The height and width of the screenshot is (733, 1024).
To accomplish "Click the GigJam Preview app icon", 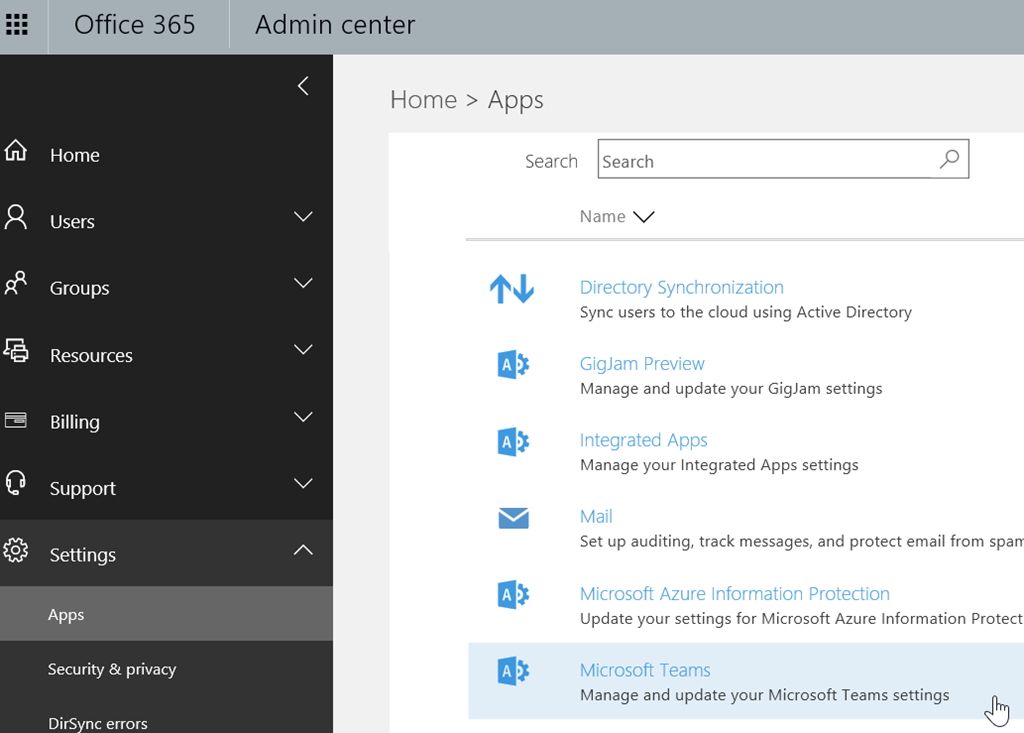I will pos(513,365).
